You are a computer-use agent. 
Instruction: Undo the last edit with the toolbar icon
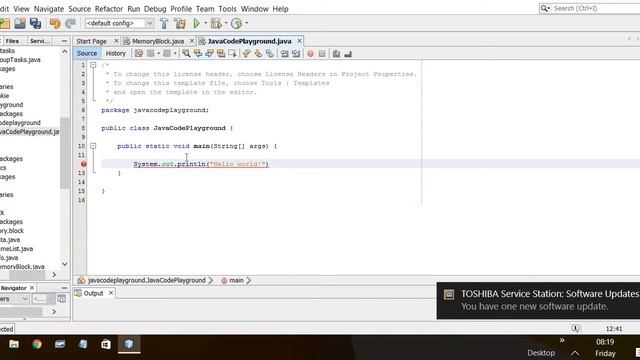point(55,23)
